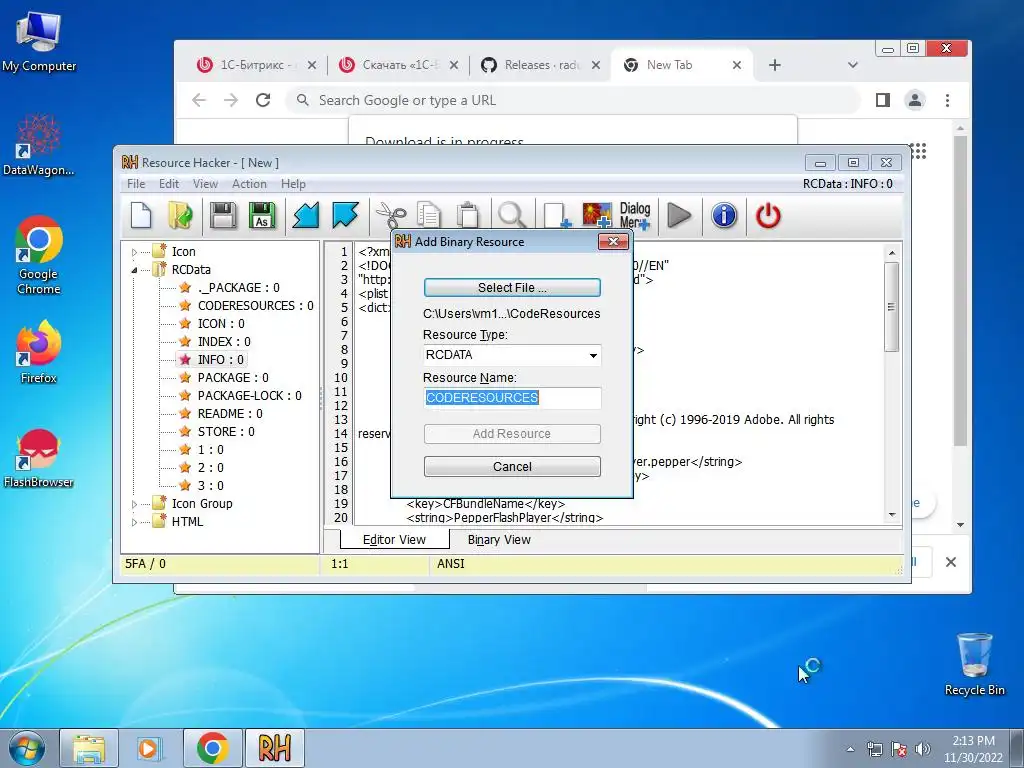The image size is (1024, 768).
Task: Switch to Chrome from the taskbar
Action: [x=212, y=748]
